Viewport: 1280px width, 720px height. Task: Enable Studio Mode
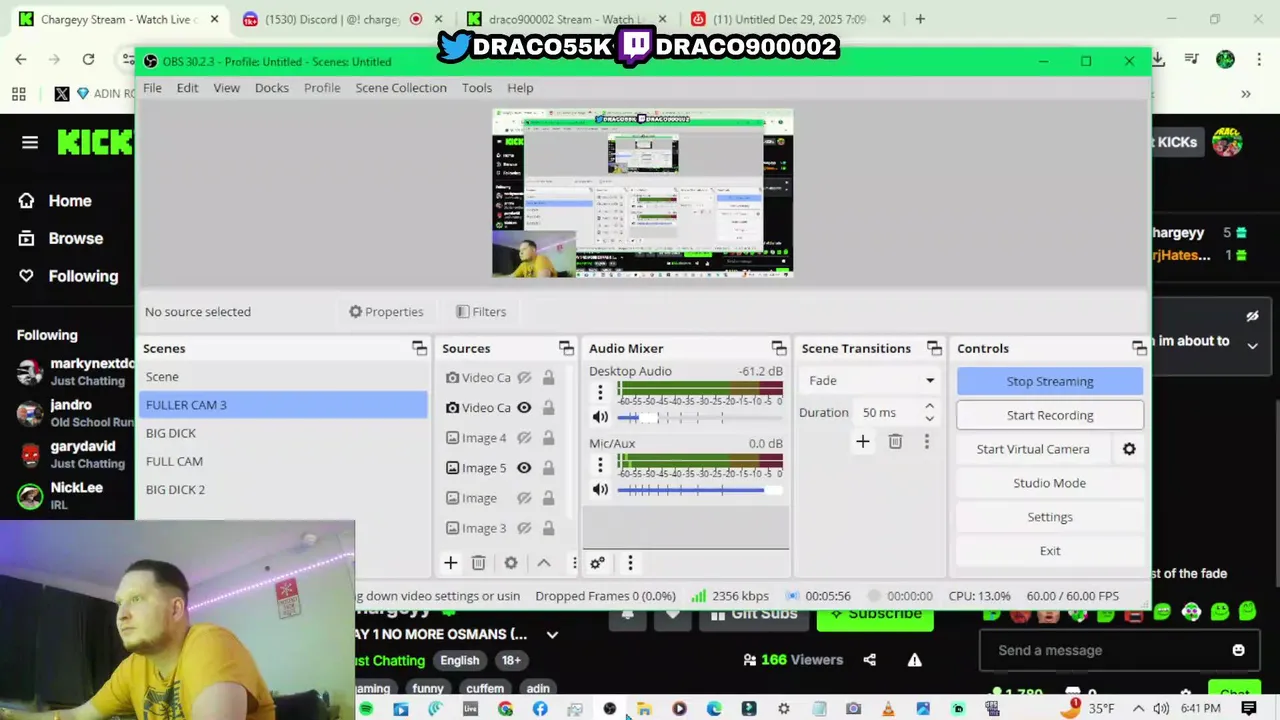(x=1050, y=483)
